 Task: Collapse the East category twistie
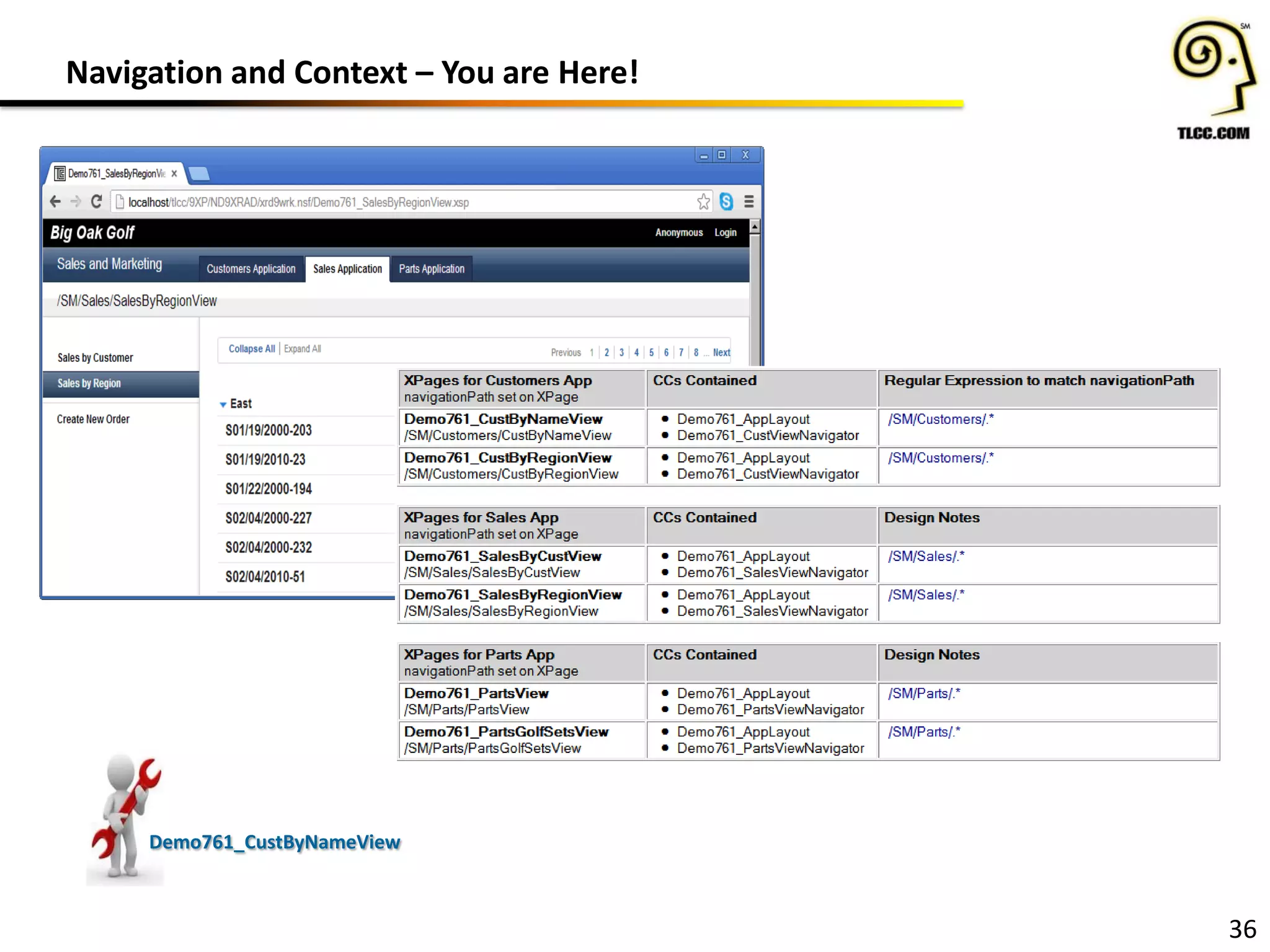tap(223, 404)
